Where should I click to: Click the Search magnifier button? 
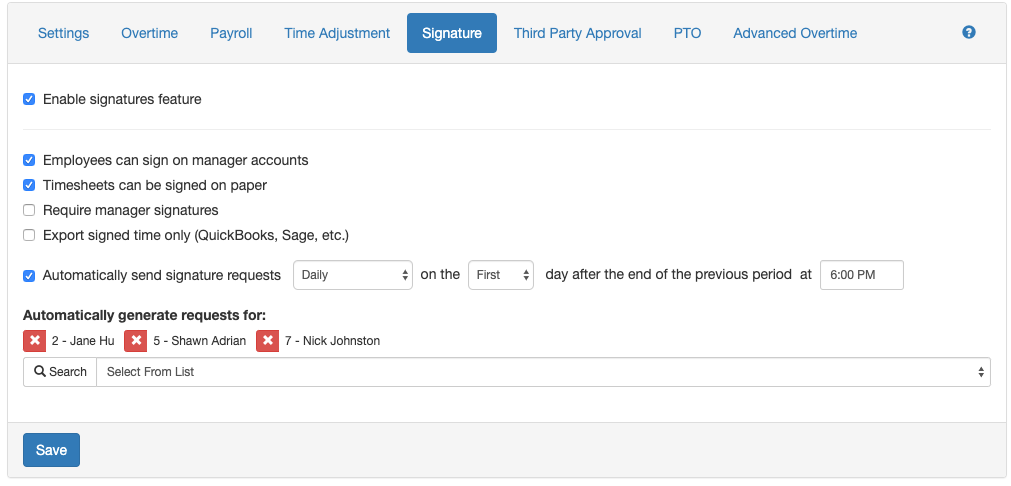tap(60, 372)
